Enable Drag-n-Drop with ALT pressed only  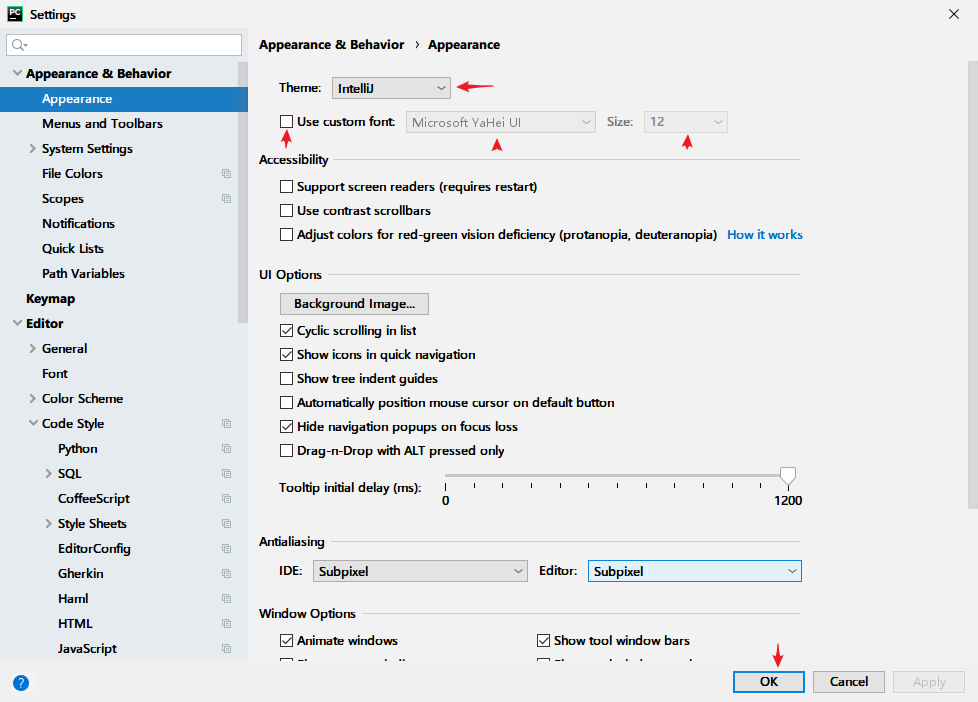click(x=286, y=451)
